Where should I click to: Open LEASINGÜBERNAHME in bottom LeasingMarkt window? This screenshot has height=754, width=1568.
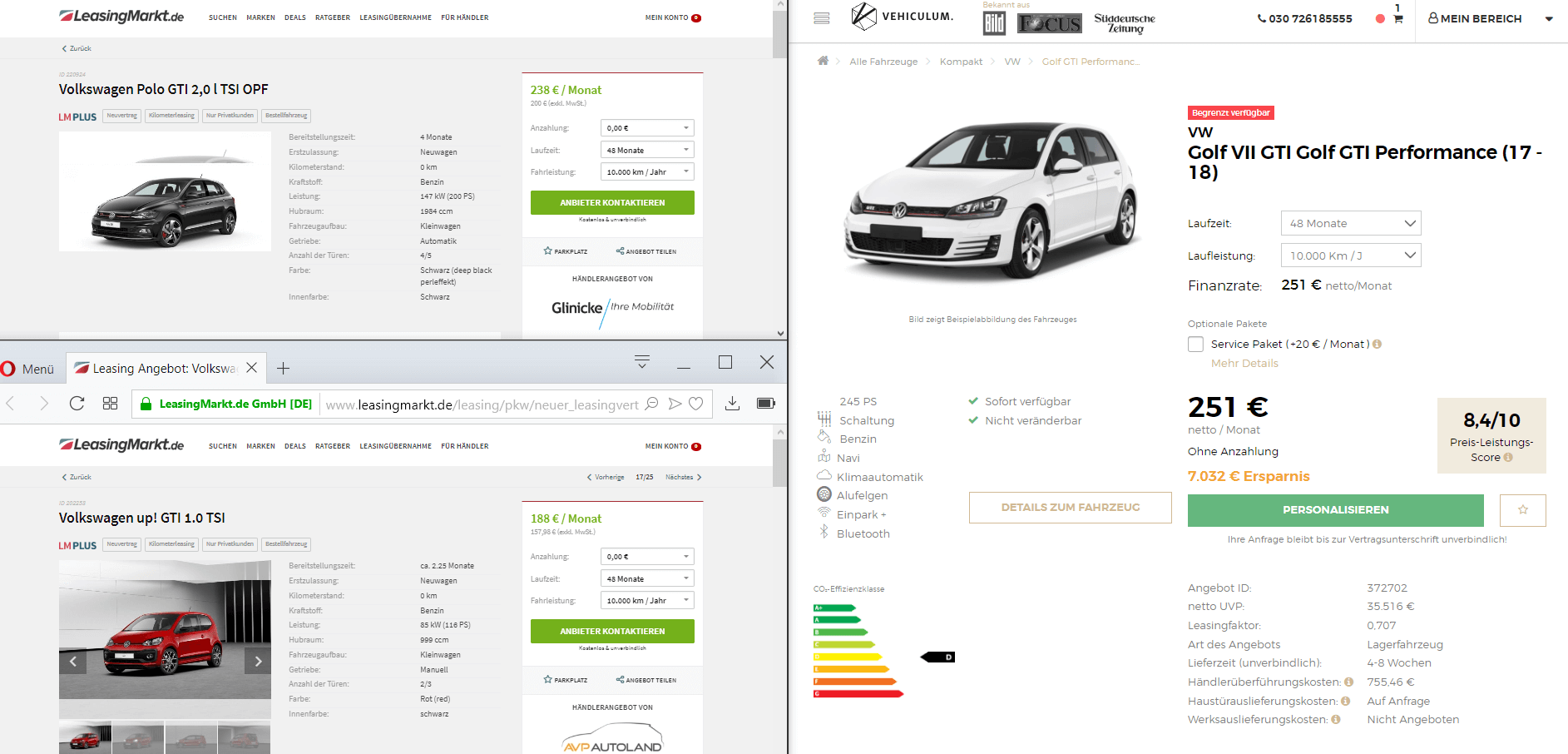(395, 446)
